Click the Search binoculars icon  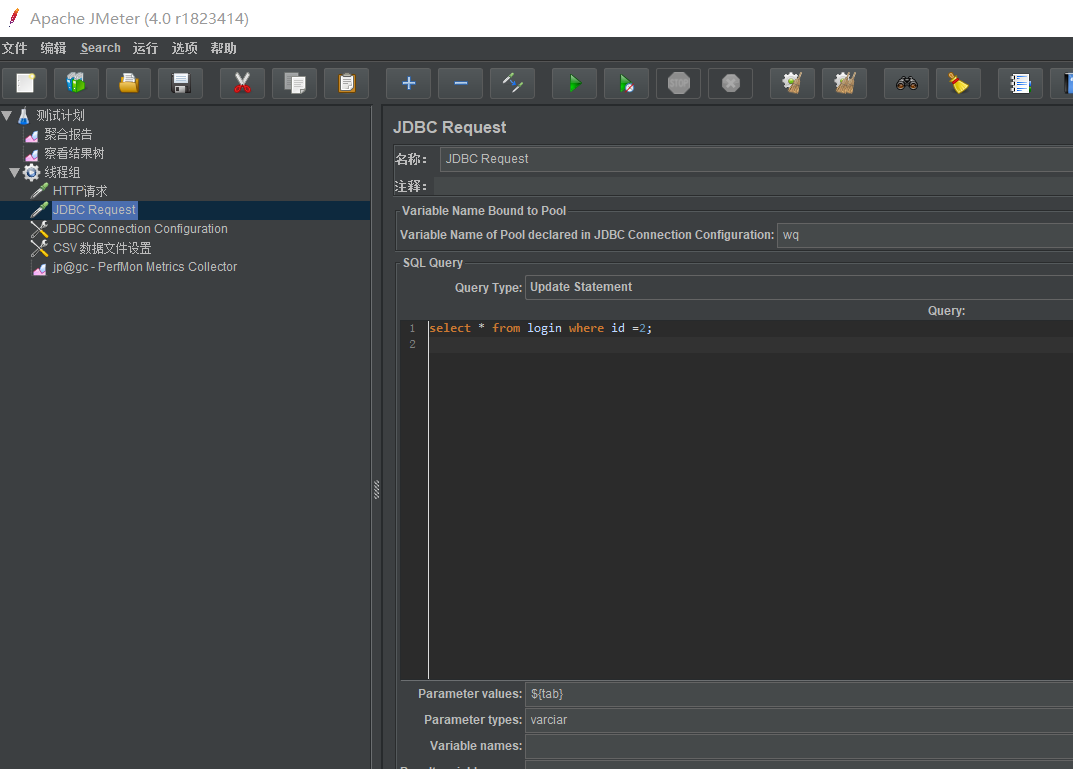point(907,83)
